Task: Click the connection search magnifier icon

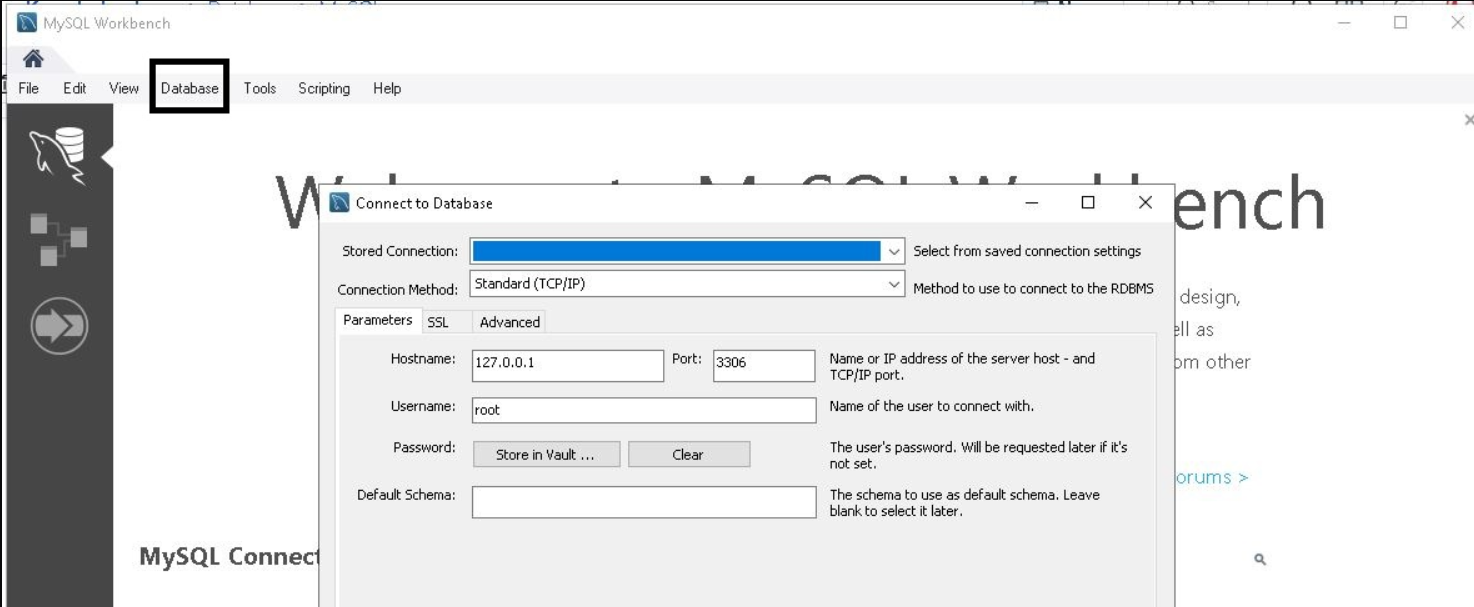Action: (1260, 559)
